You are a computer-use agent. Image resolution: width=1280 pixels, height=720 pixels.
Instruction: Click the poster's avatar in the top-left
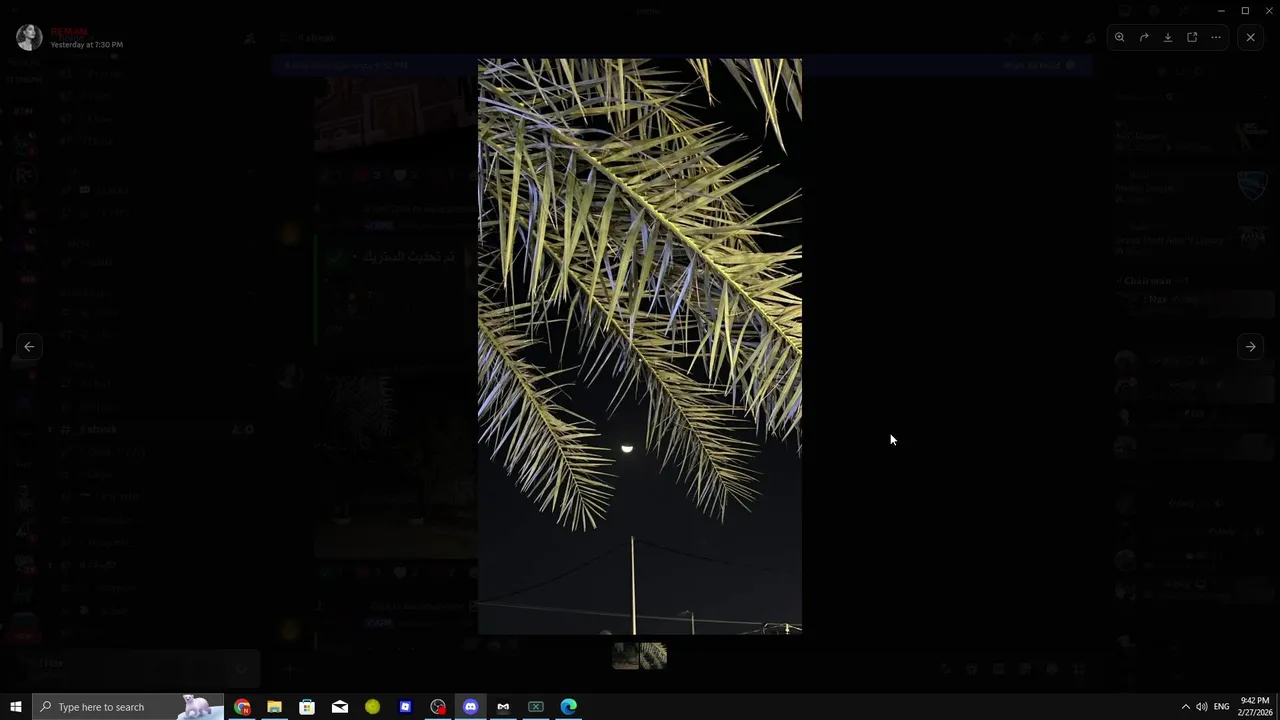tap(29, 37)
